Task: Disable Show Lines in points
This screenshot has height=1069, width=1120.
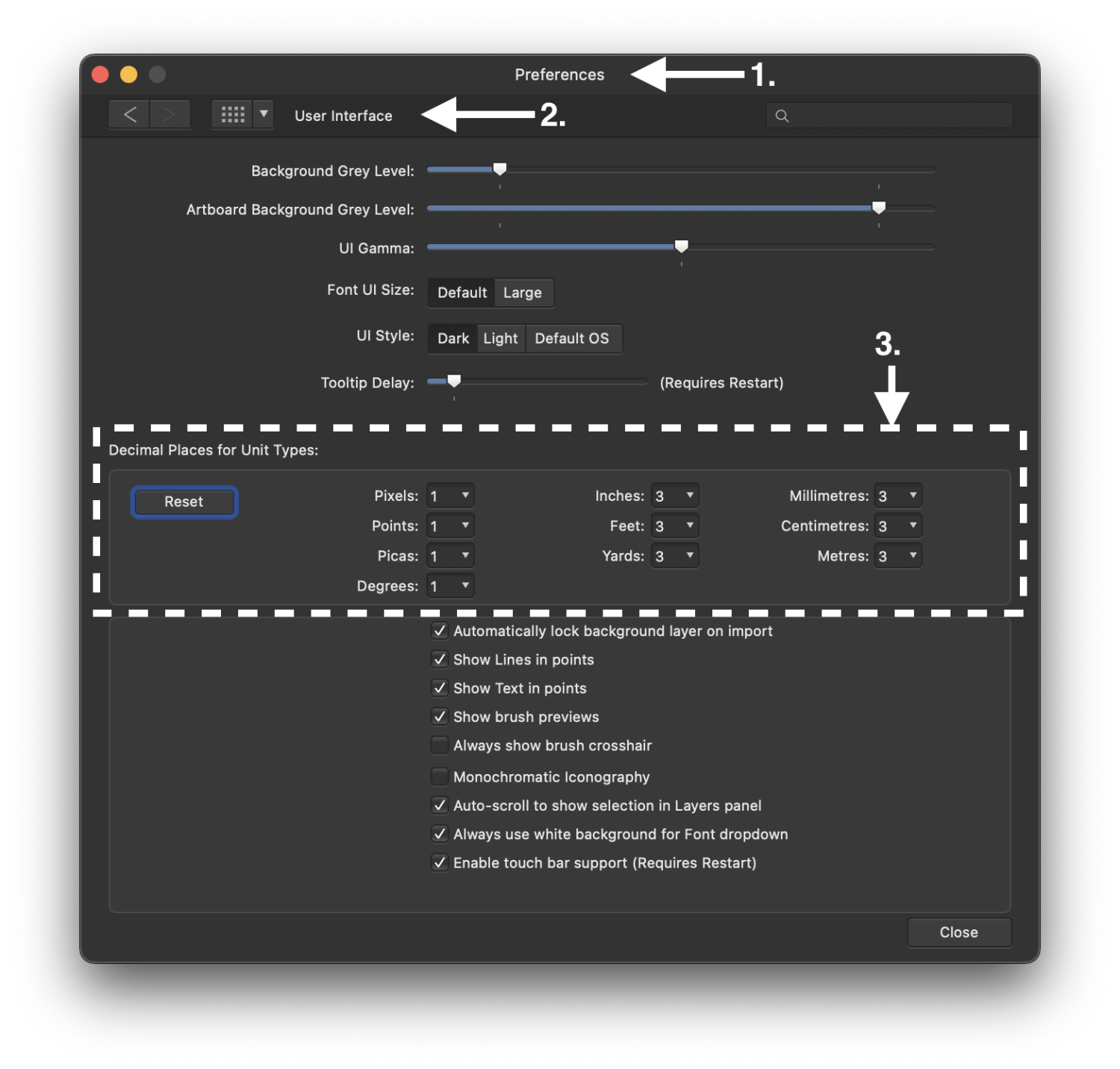Action: pyautogui.click(x=440, y=659)
